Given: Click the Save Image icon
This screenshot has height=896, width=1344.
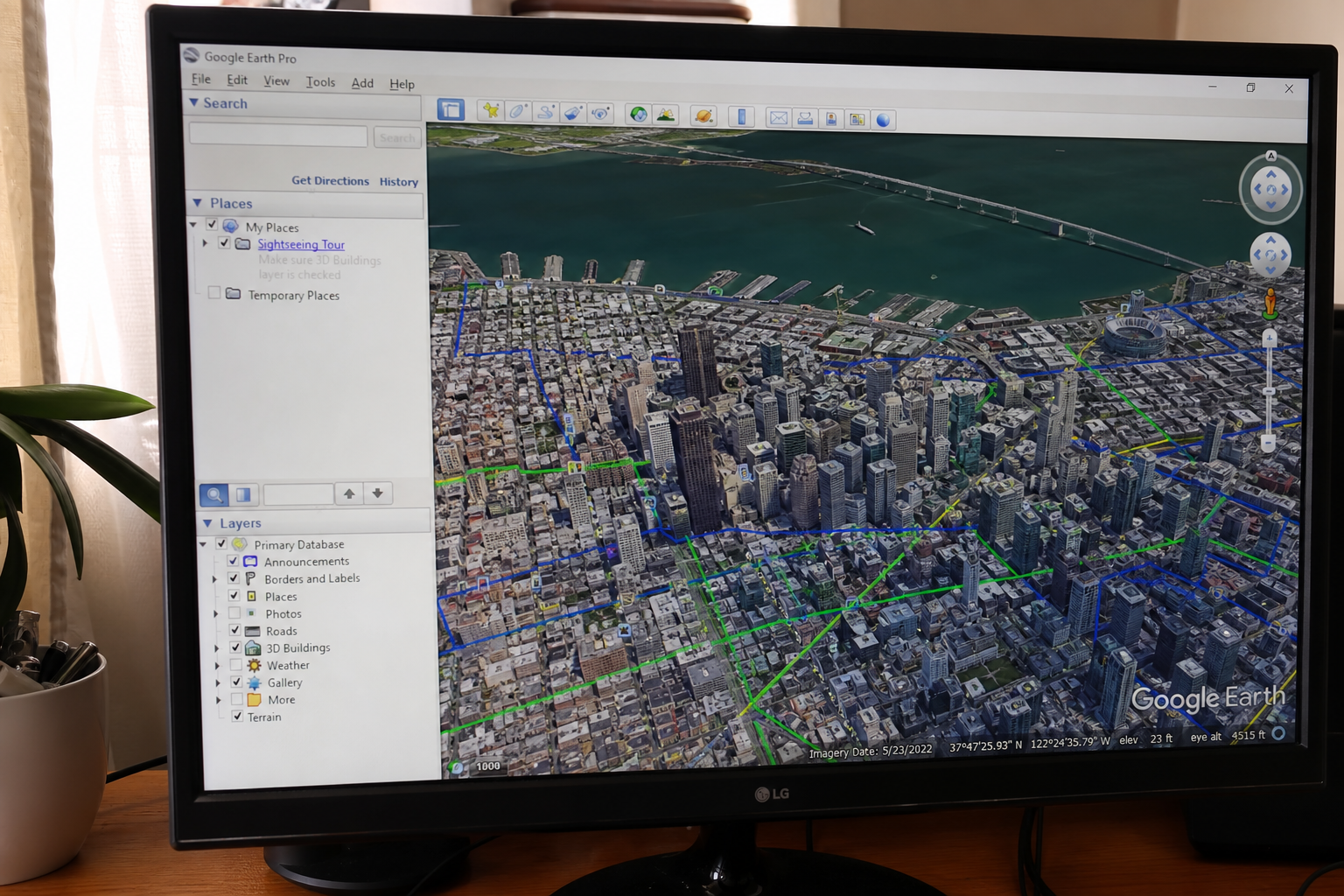Looking at the screenshot, I should point(831,119).
